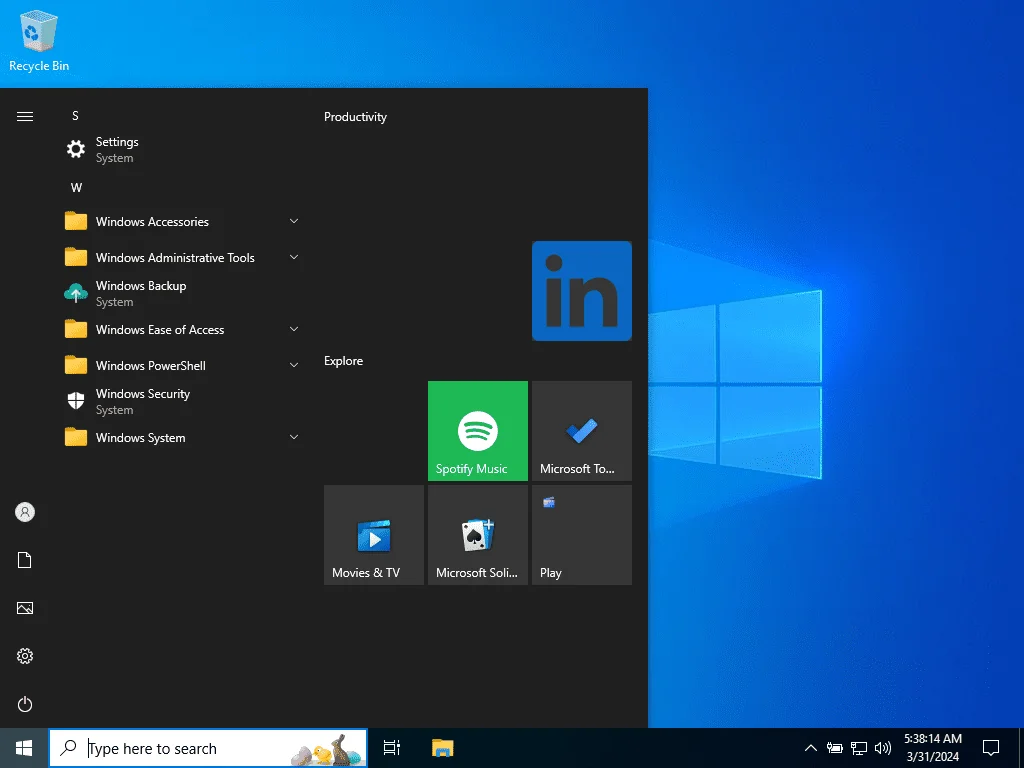
Task: Open the Play tile group
Action: pos(582,535)
